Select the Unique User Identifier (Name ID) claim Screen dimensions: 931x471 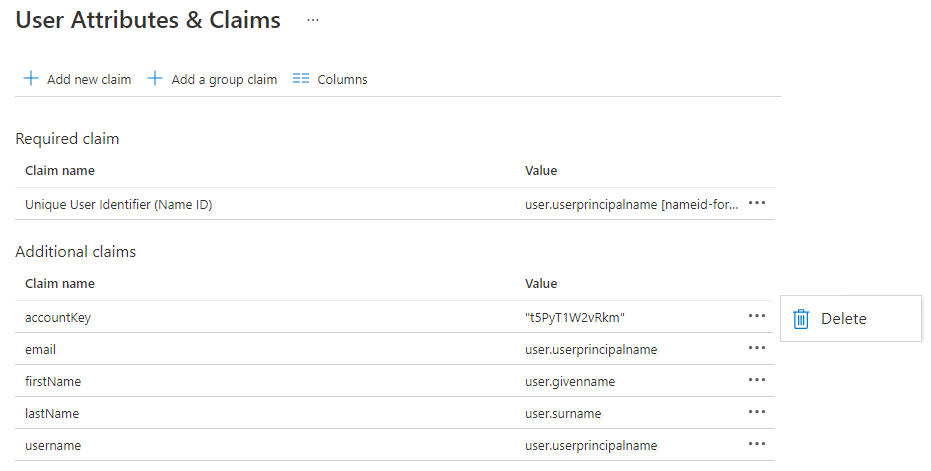coord(118,204)
